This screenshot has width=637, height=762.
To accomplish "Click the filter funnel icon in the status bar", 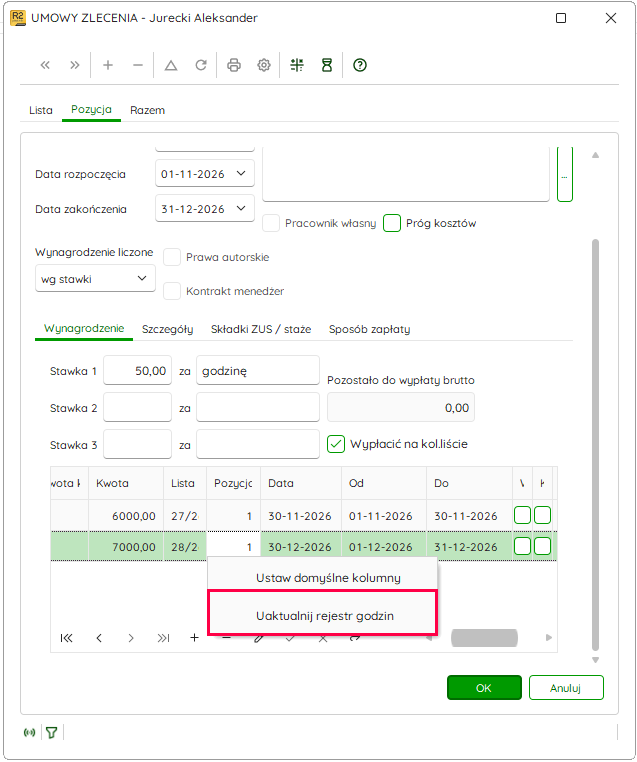I will (52, 732).
